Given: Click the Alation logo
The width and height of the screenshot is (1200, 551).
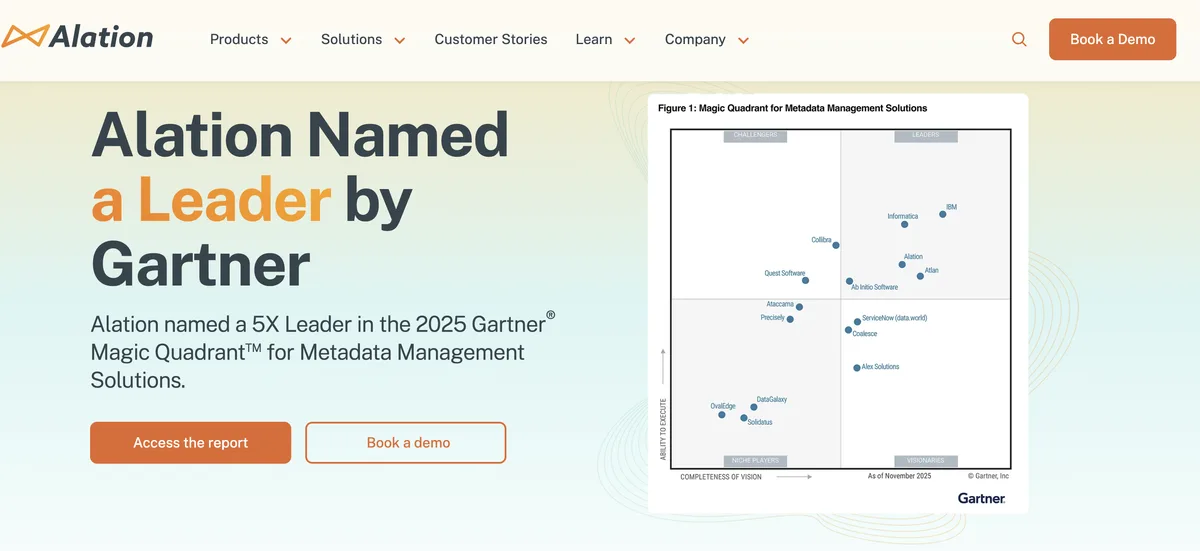Looking at the screenshot, I should [77, 38].
